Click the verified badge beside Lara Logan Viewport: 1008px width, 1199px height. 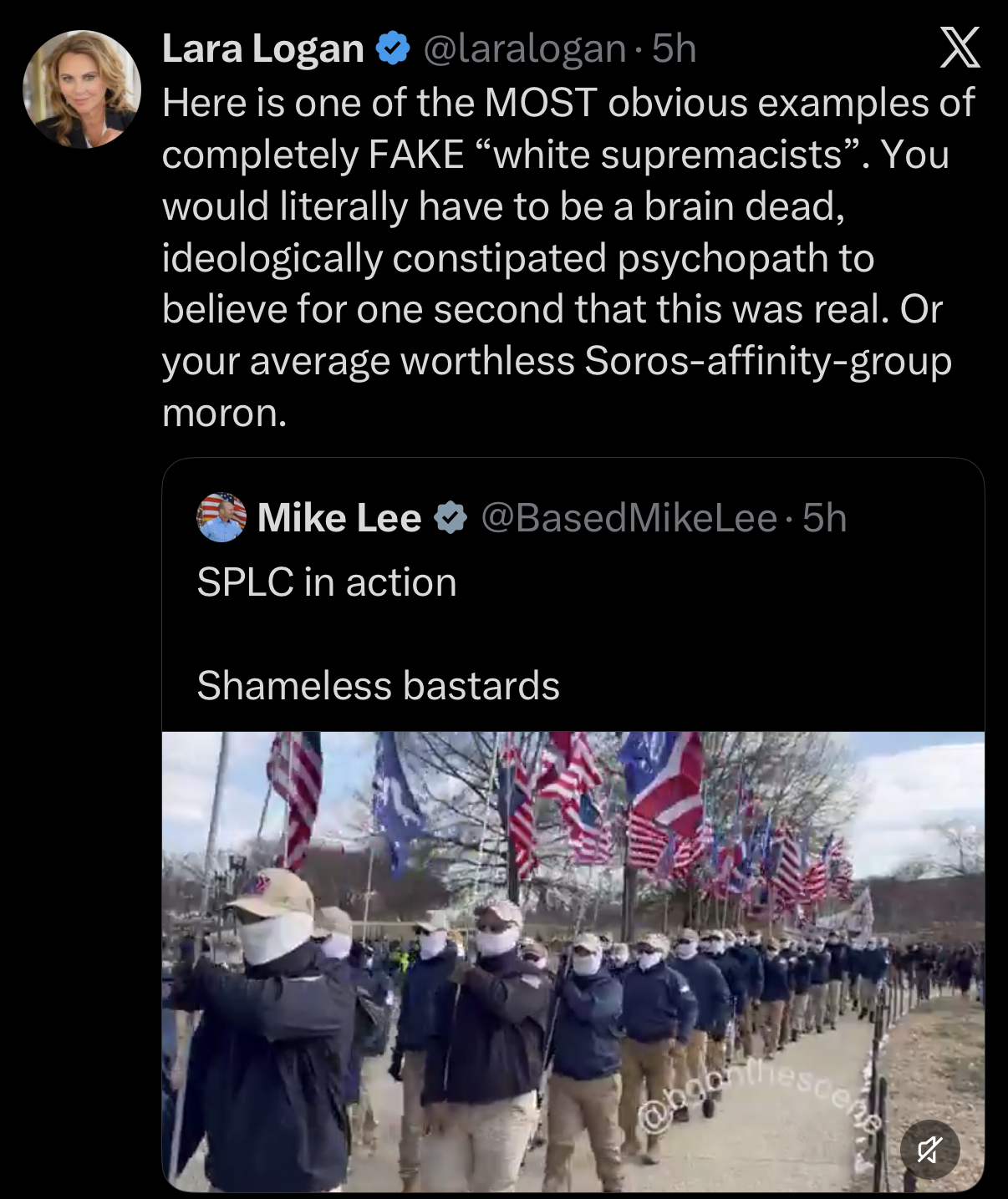393,48
